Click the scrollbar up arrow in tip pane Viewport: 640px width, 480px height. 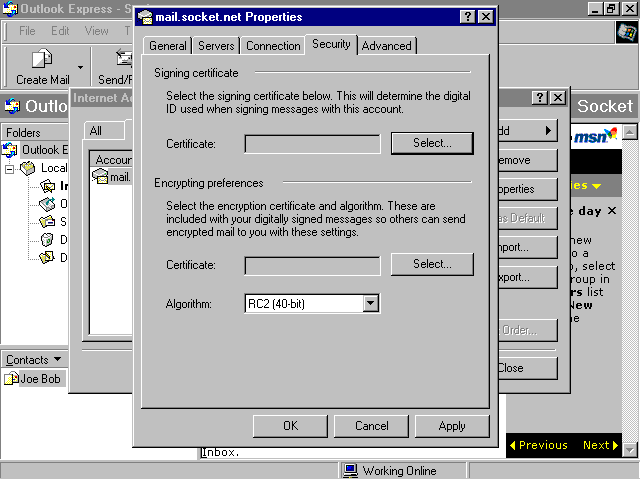630,132
